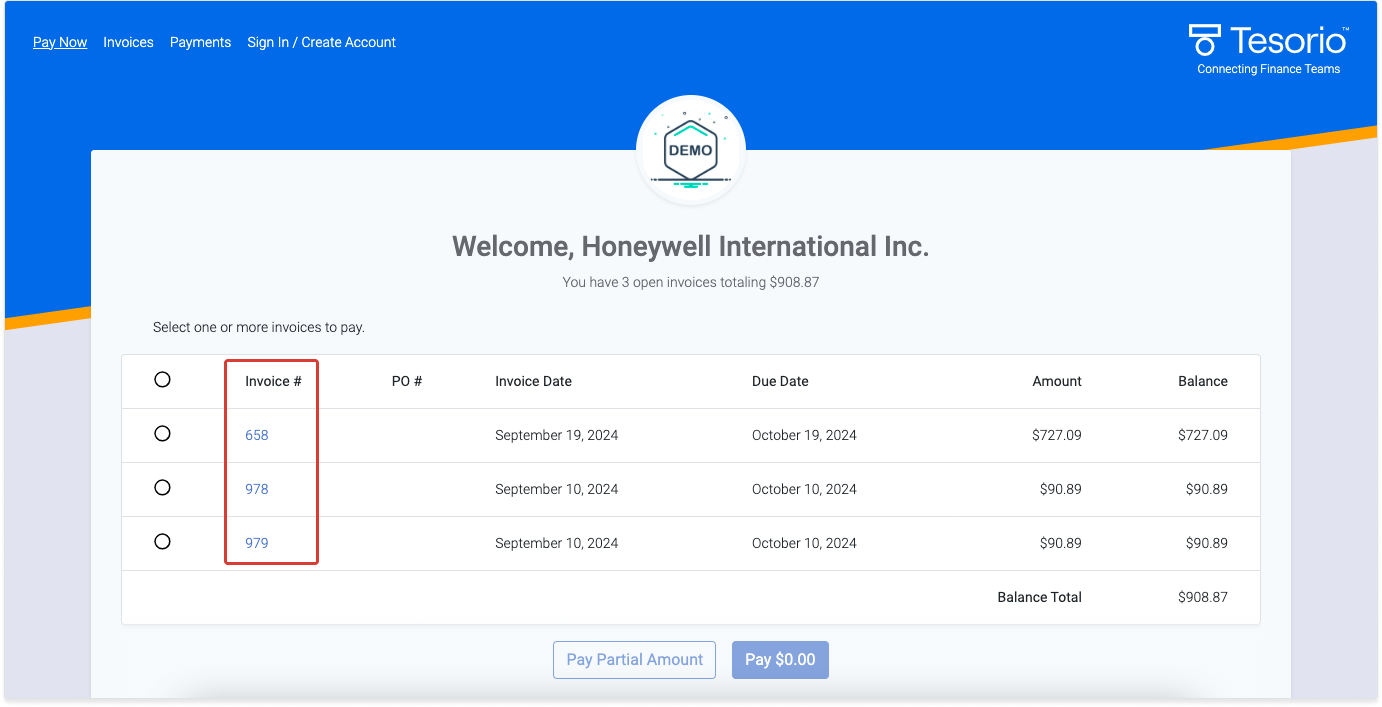Select the radio button for invoice 658
Viewport: 1382px width, 707px height.
point(162,434)
